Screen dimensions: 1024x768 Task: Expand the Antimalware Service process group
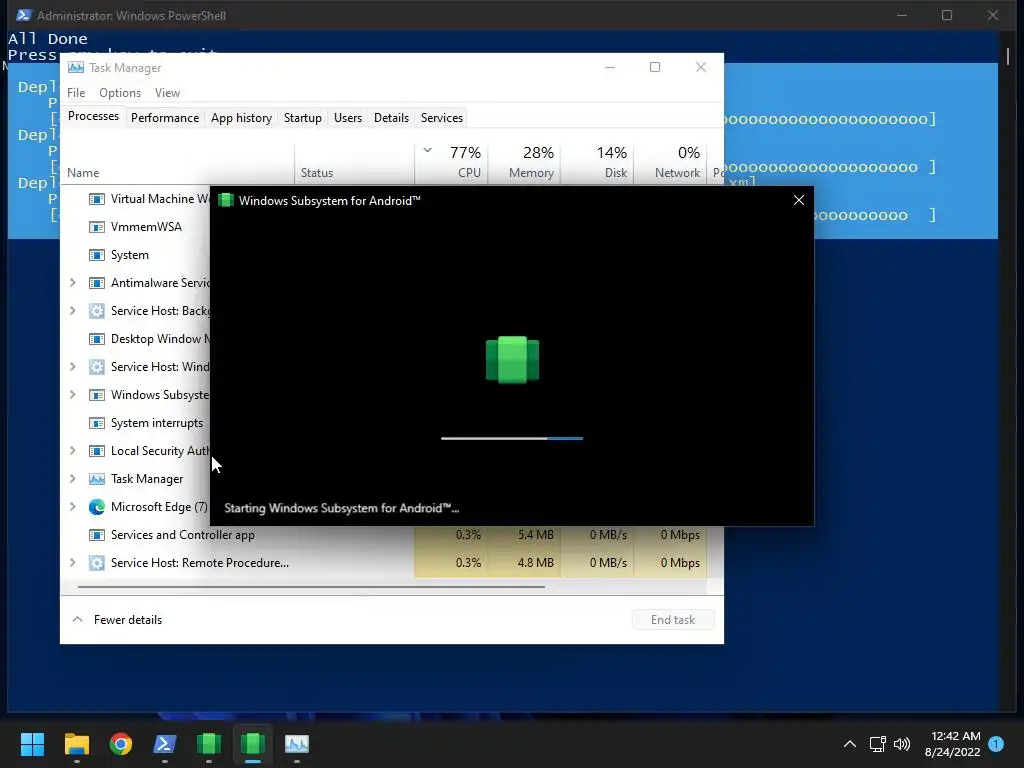point(72,283)
